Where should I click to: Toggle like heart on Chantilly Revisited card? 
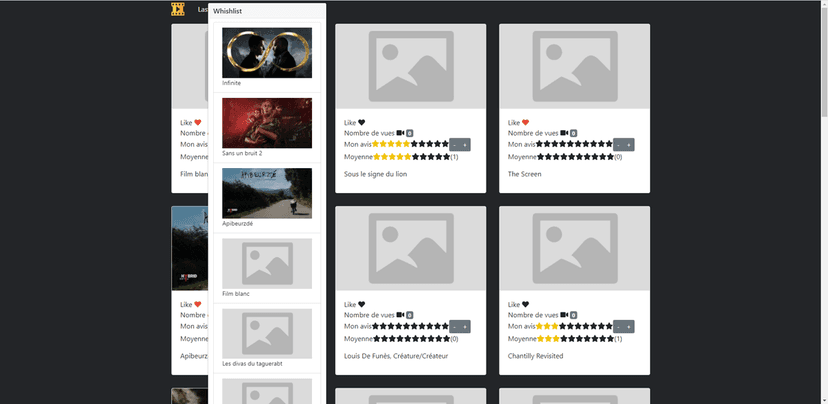(x=525, y=304)
